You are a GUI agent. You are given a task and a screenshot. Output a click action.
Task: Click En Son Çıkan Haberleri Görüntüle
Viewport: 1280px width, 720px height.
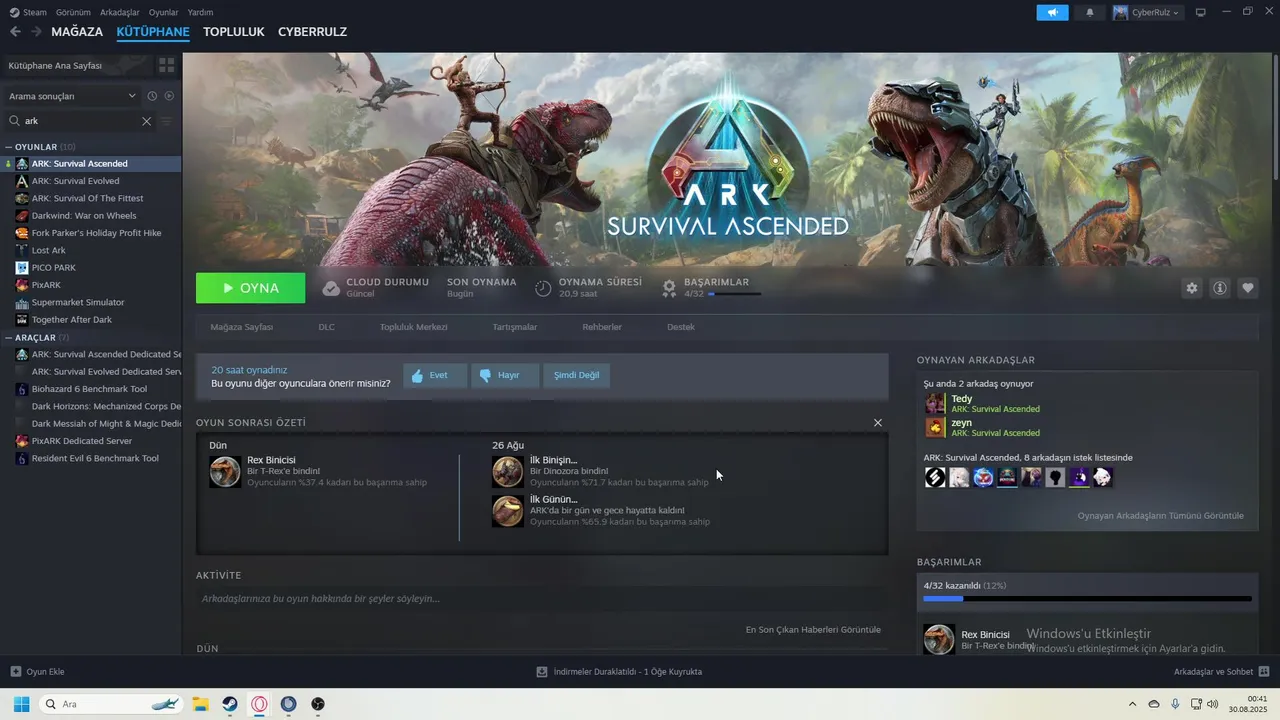813,630
